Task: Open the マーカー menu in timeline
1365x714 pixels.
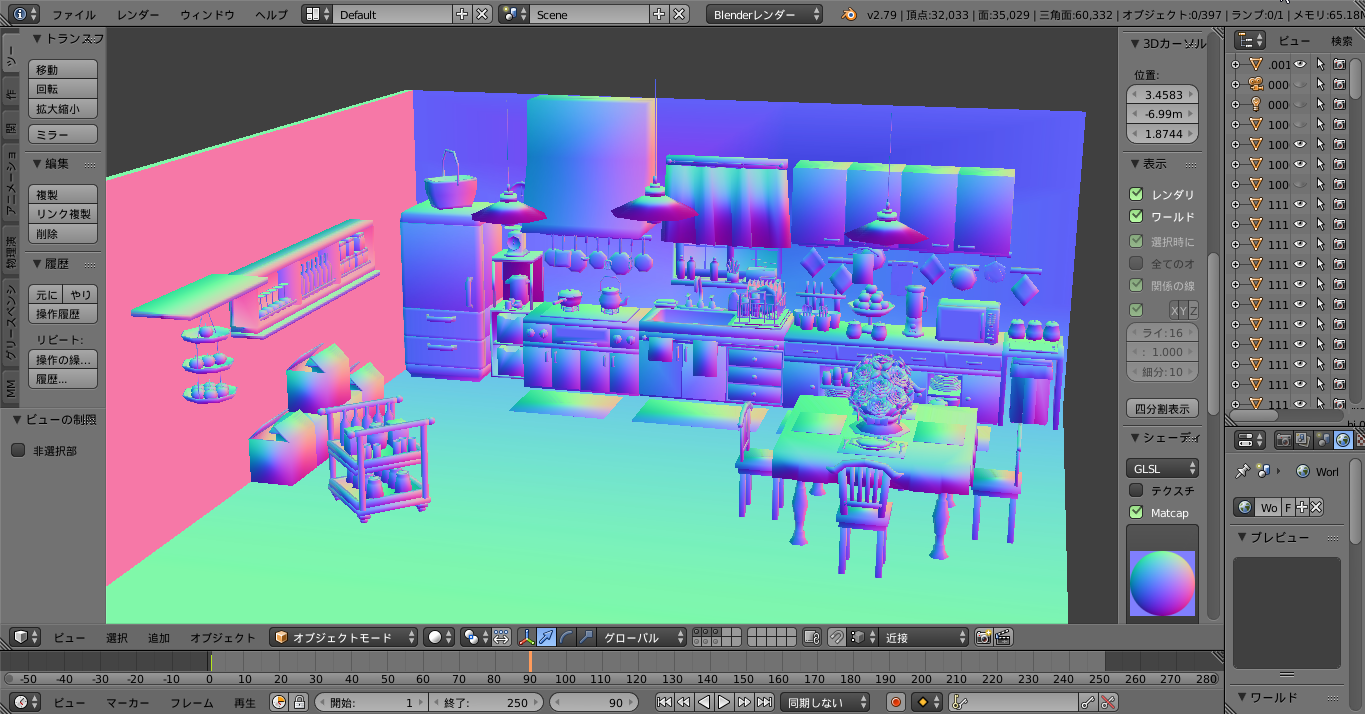Action: coord(128,702)
